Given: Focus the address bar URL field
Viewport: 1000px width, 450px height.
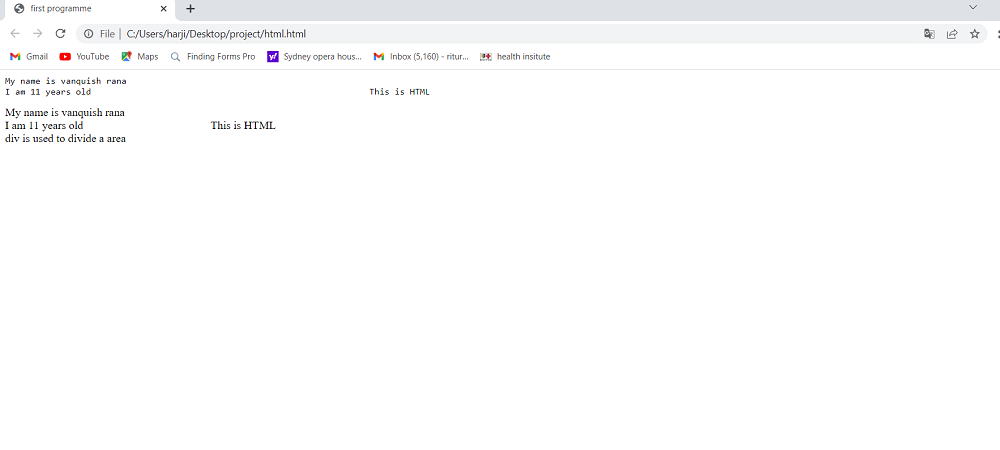Looking at the screenshot, I should click(500, 33).
